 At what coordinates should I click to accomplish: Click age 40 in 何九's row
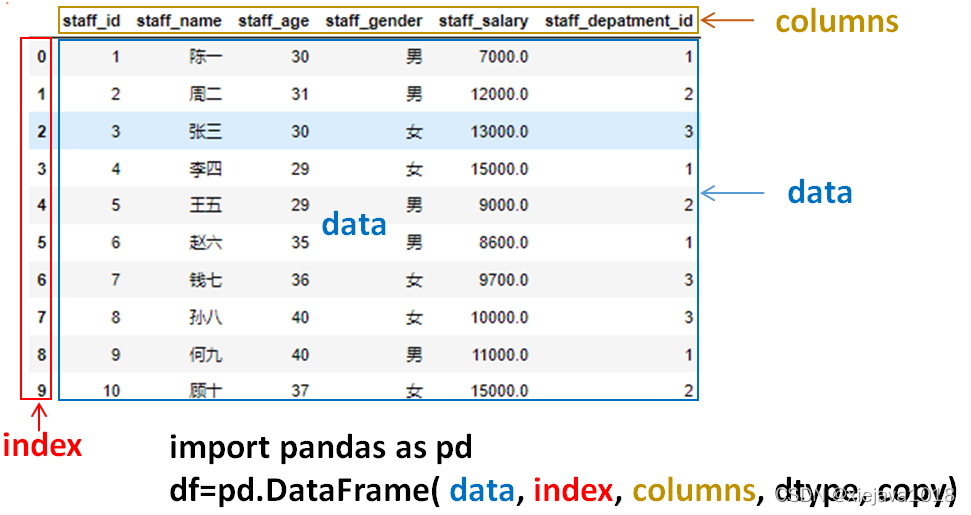(300, 355)
